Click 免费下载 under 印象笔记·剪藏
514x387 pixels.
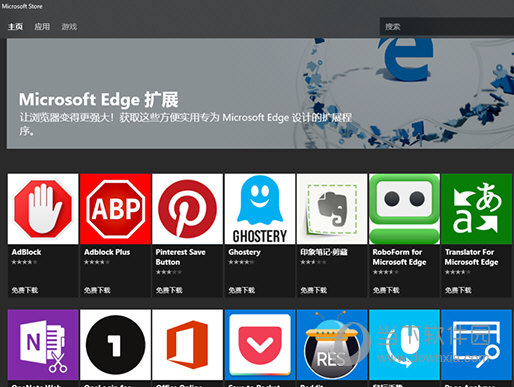point(314,290)
